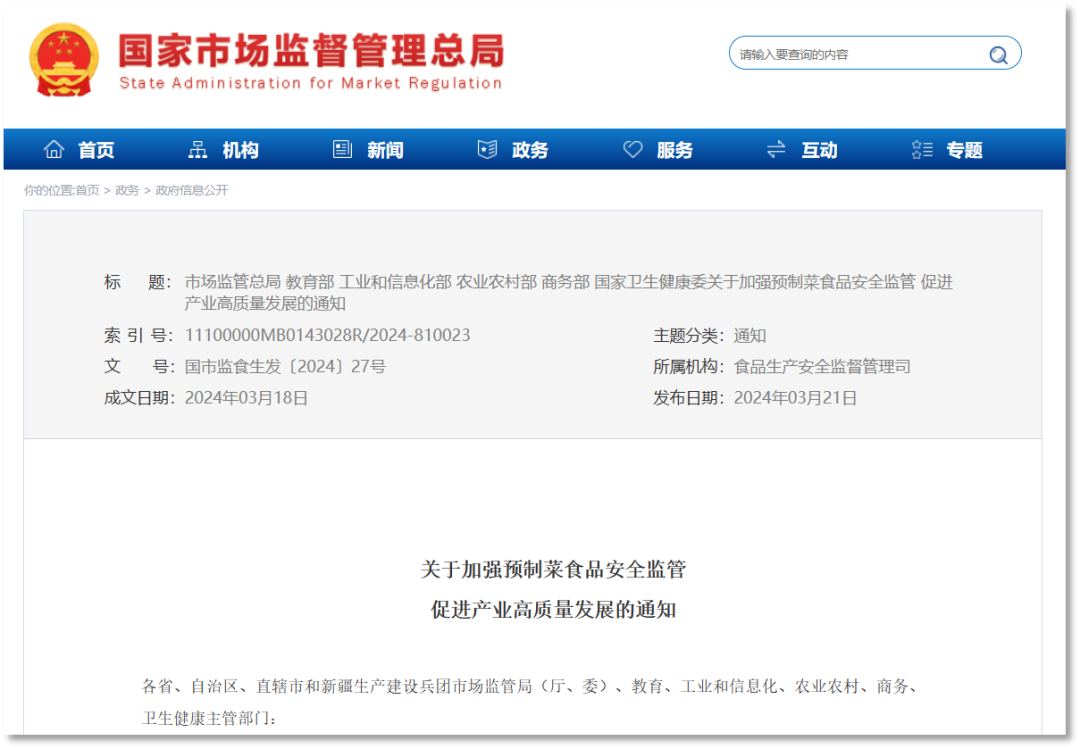The width and height of the screenshot is (1080, 749).
Task: Click the 国家市场监督管理总局 site title
Action: click(x=311, y=50)
